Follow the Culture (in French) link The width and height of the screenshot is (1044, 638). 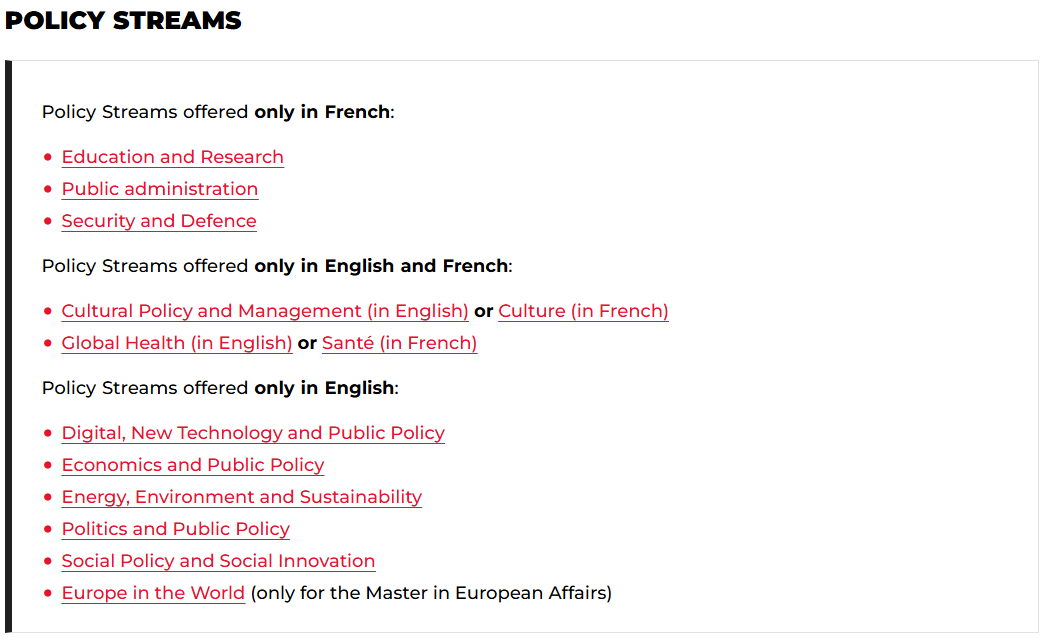pos(583,311)
